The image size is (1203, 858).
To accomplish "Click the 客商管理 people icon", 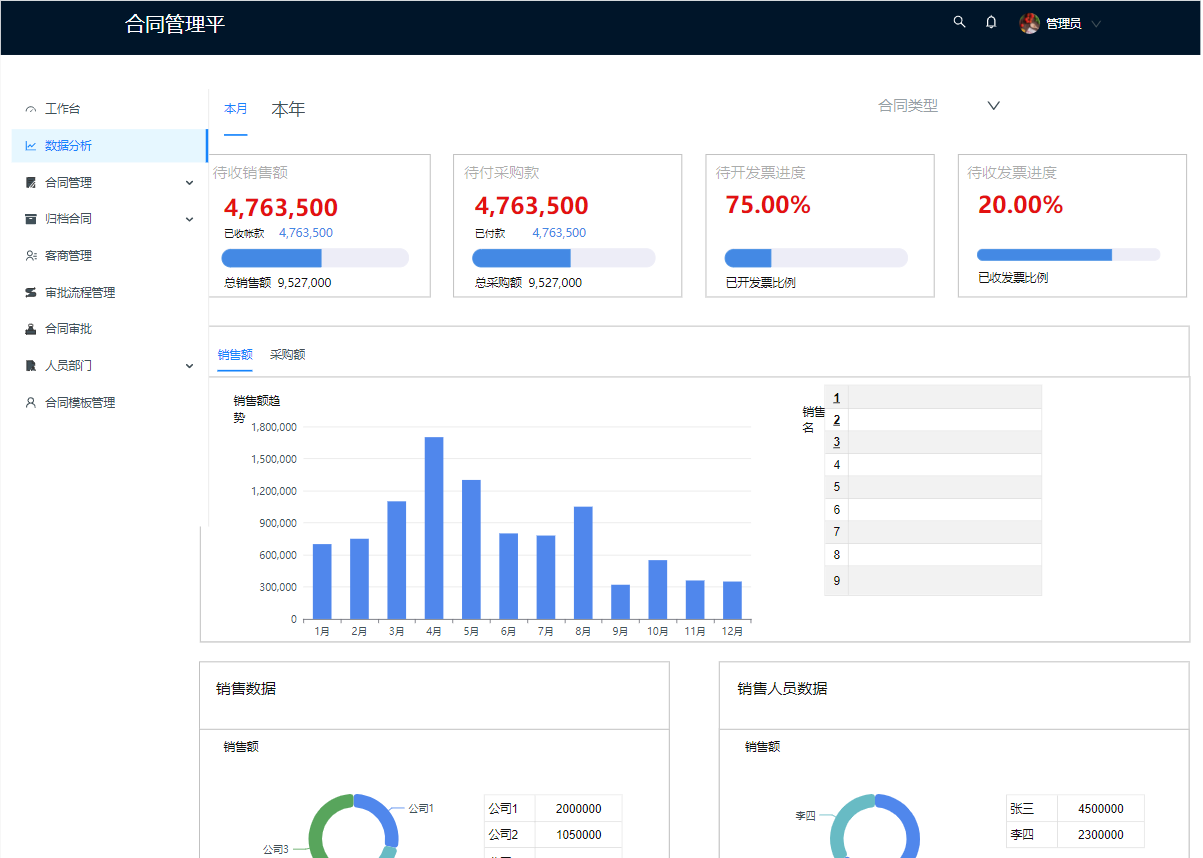I will tap(31, 256).
